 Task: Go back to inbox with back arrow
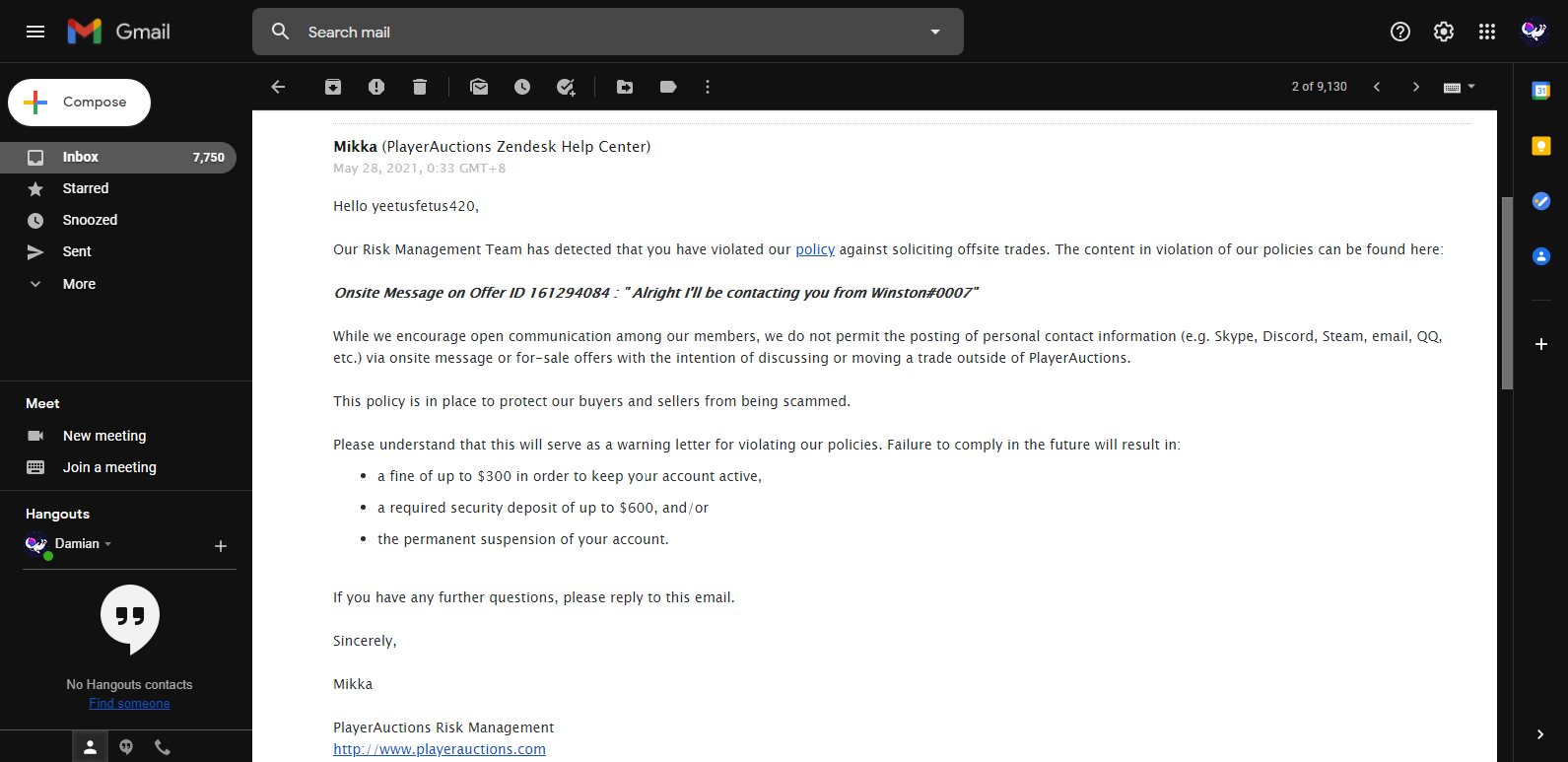tap(278, 87)
